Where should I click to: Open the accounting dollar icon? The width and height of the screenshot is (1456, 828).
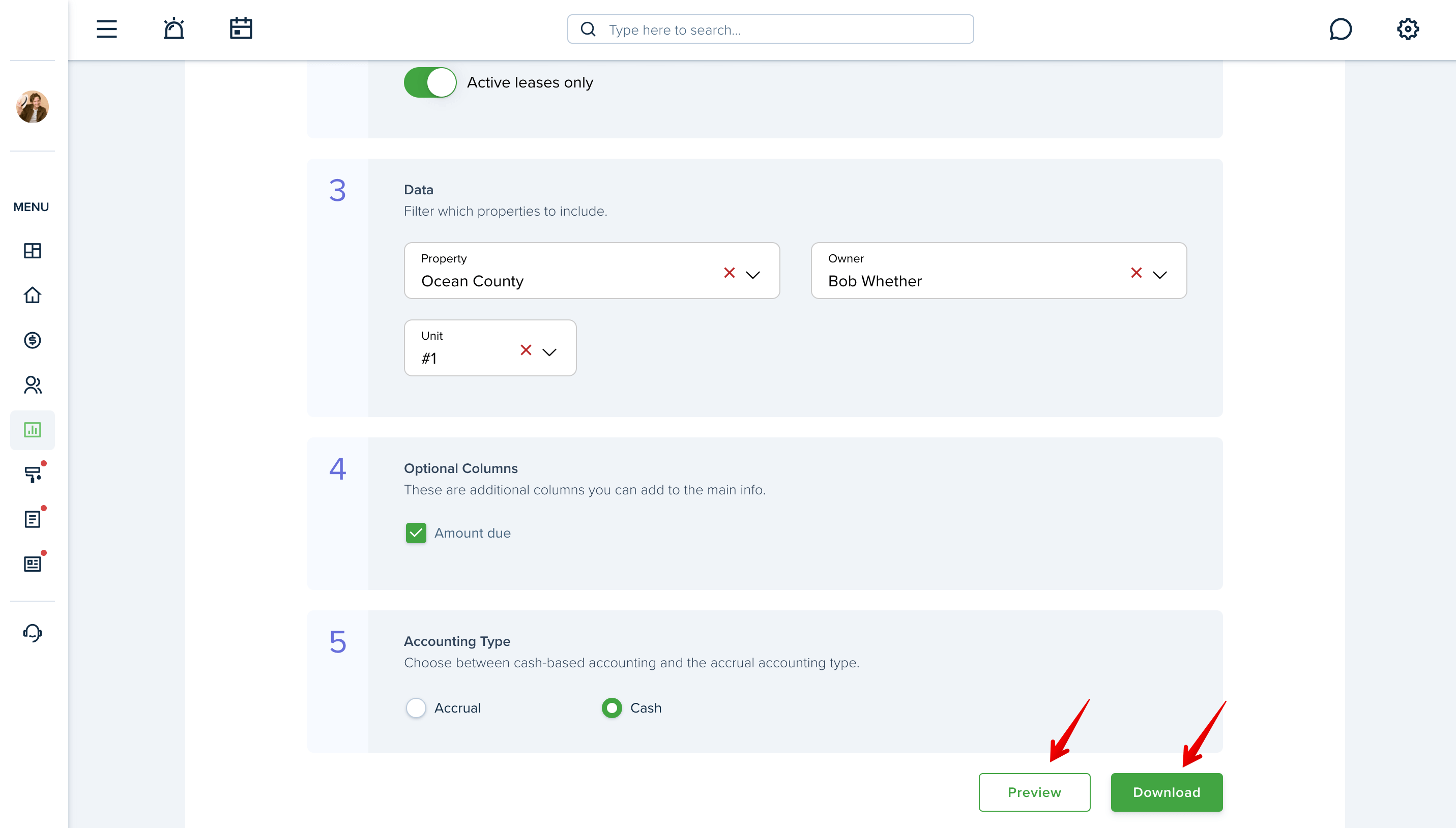tap(33, 340)
